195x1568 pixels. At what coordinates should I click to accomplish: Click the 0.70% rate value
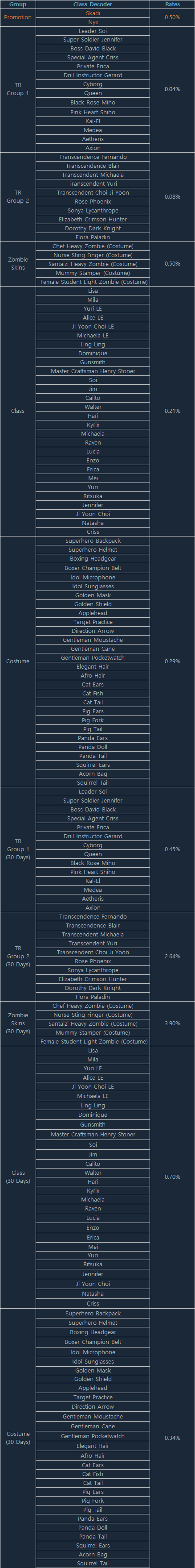click(x=173, y=1177)
